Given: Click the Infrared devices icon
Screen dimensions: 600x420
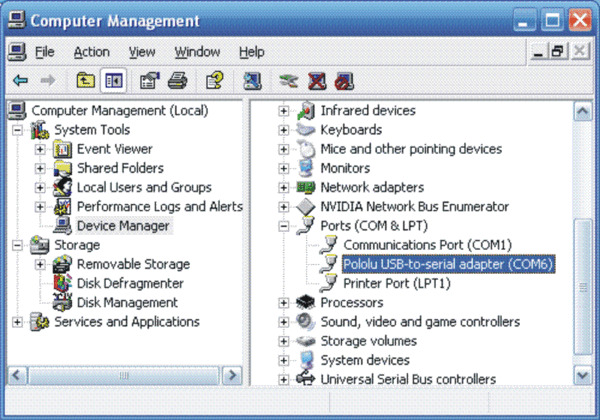Looking at the screenshot, I should [x=306, y=111].
